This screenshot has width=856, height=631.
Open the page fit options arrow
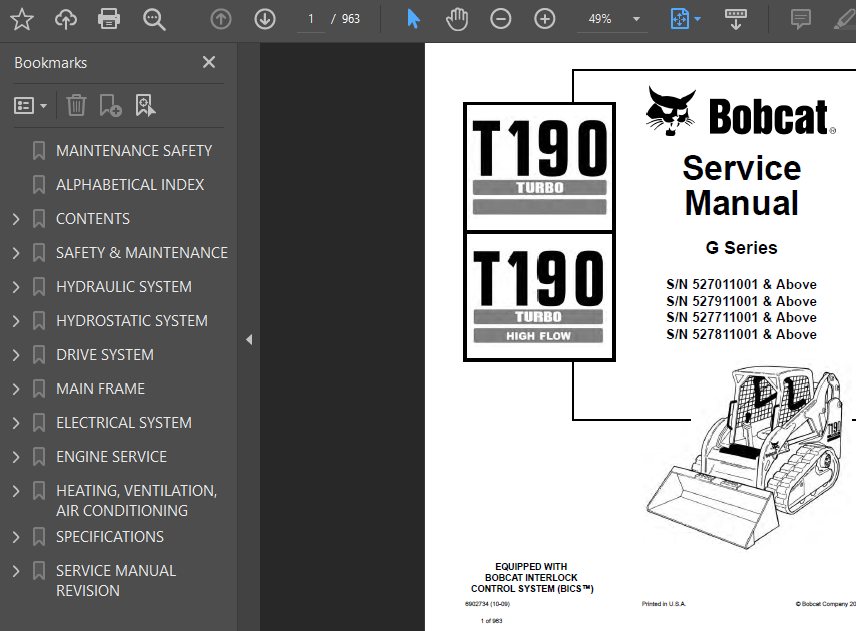click(698, 19)
